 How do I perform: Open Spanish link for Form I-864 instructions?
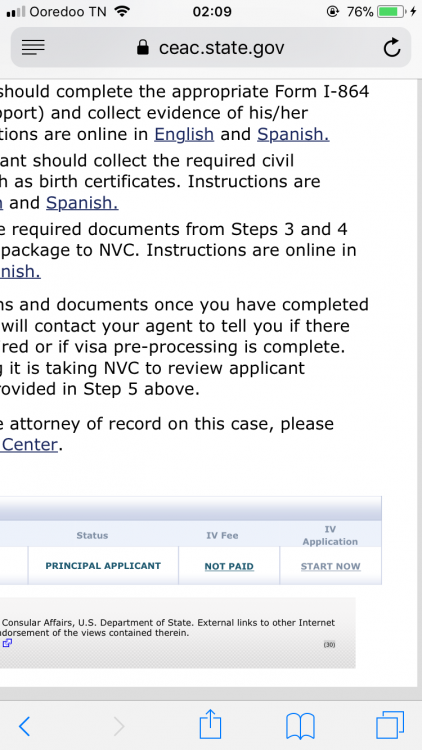click(293, 134)
